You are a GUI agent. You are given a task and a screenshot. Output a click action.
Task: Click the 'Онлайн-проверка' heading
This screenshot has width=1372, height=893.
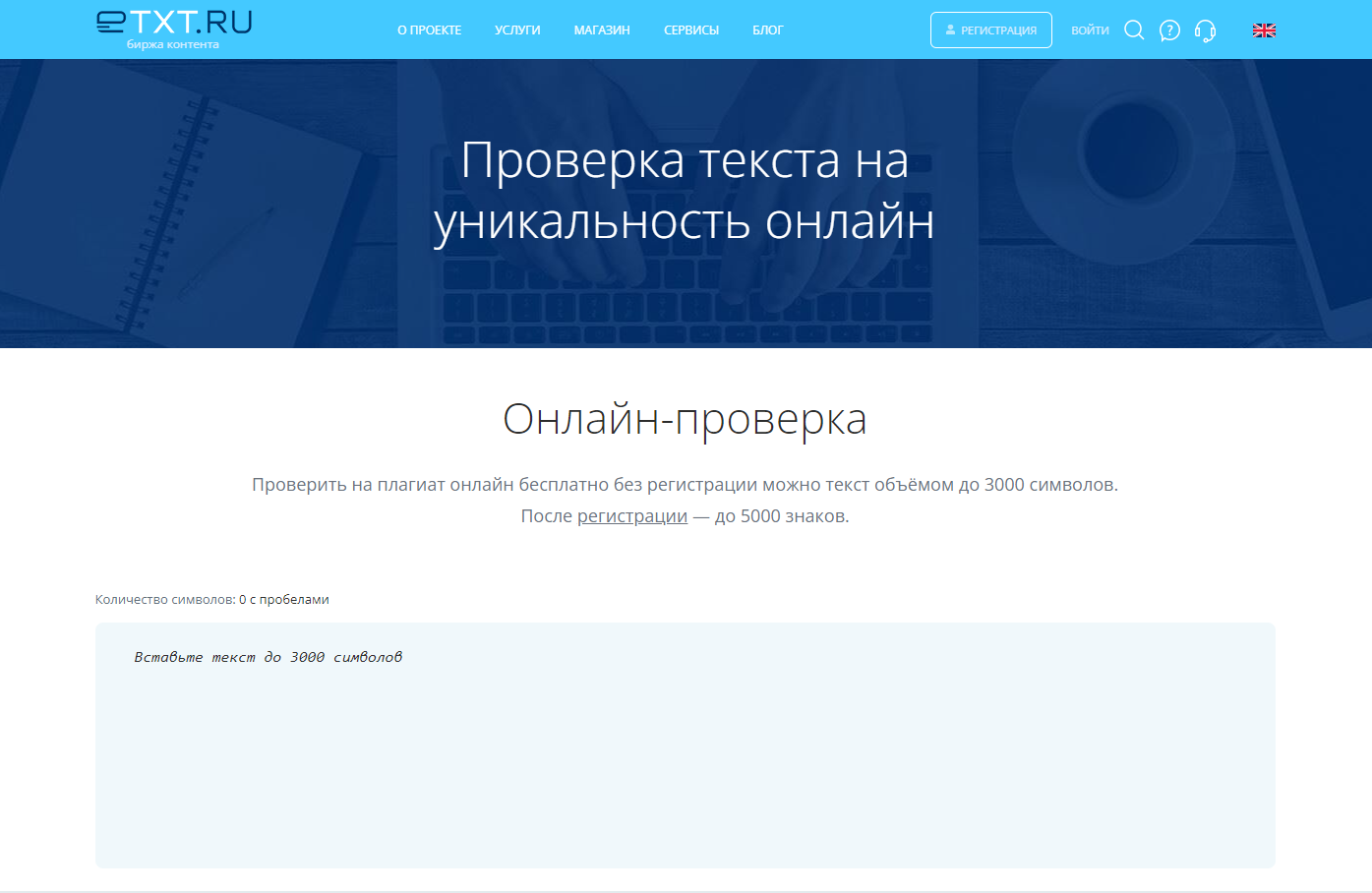686,419
